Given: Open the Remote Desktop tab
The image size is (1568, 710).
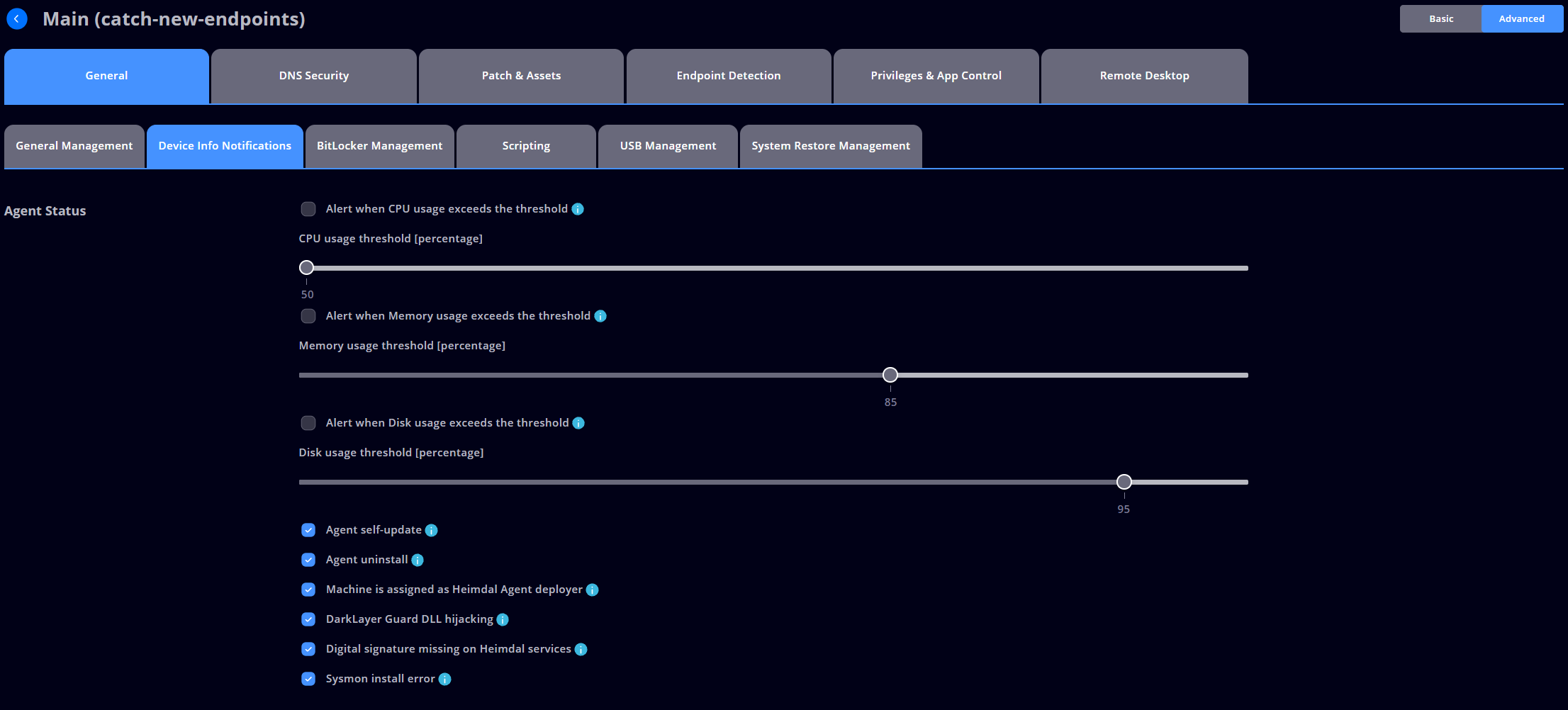Looking at the screenshot, I should coord(1144,76).
